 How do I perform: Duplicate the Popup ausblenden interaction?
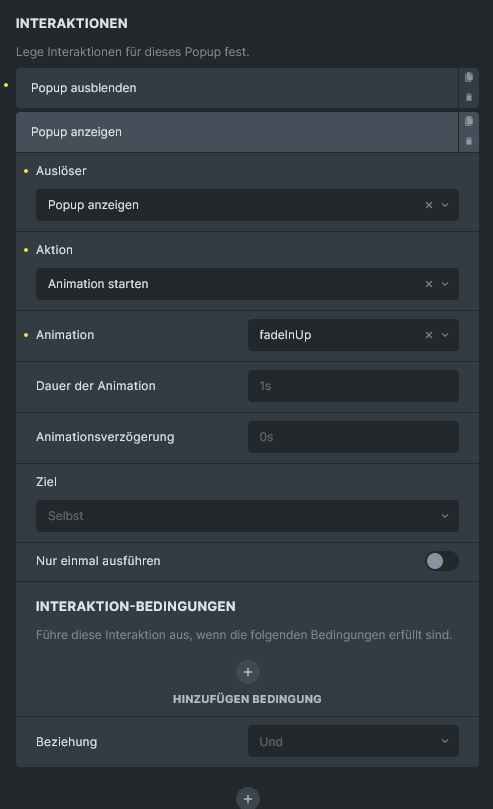(x=469, y=77)
